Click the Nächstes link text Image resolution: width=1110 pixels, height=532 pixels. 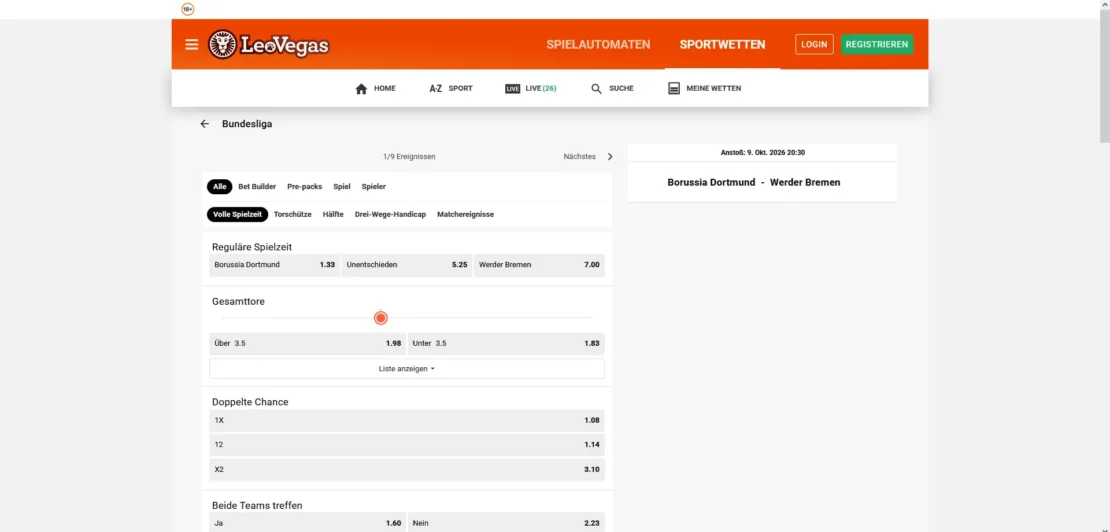pos(579,156)
